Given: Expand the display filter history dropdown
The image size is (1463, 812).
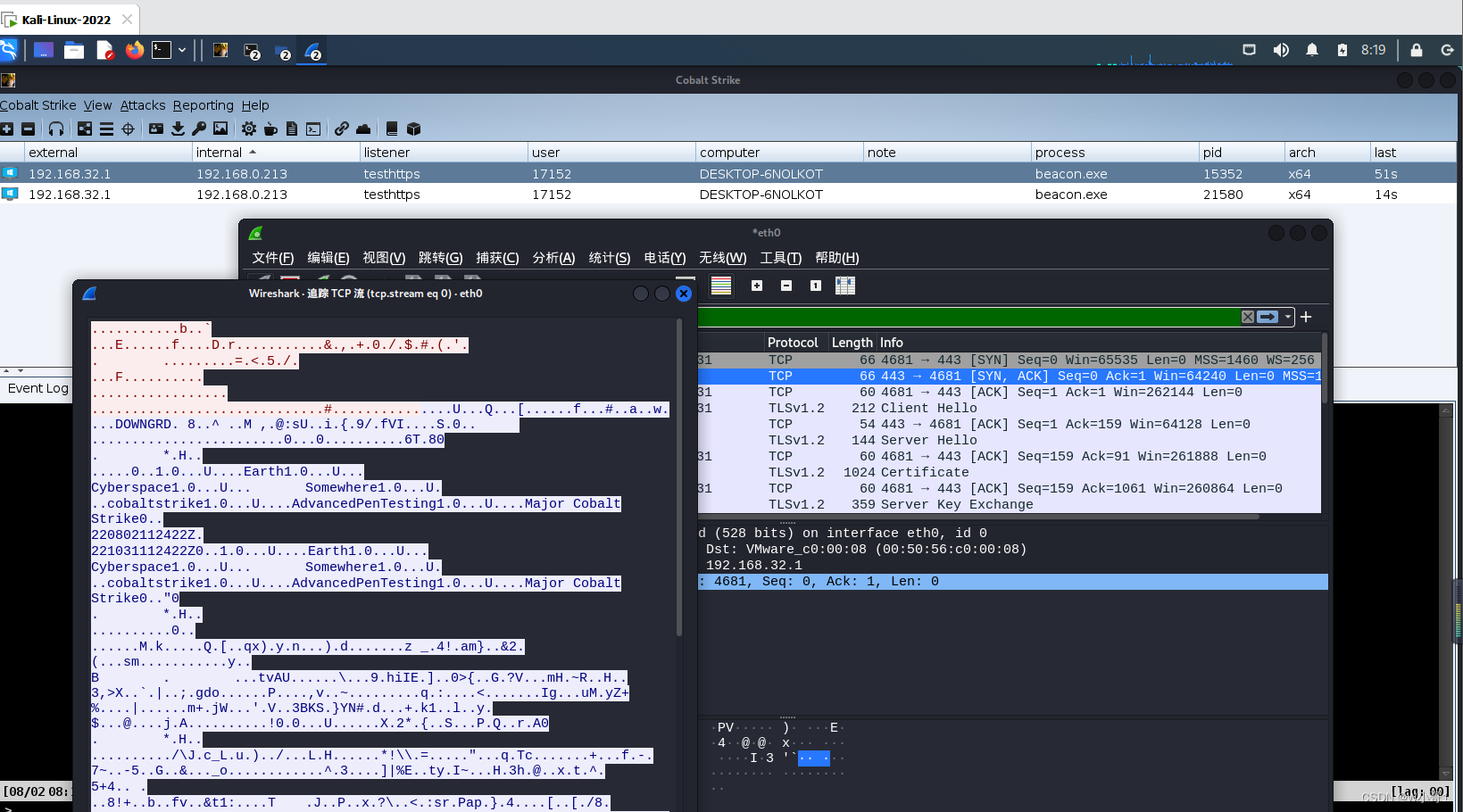Looking at the screenshot, I should (x=1288, y=317).
